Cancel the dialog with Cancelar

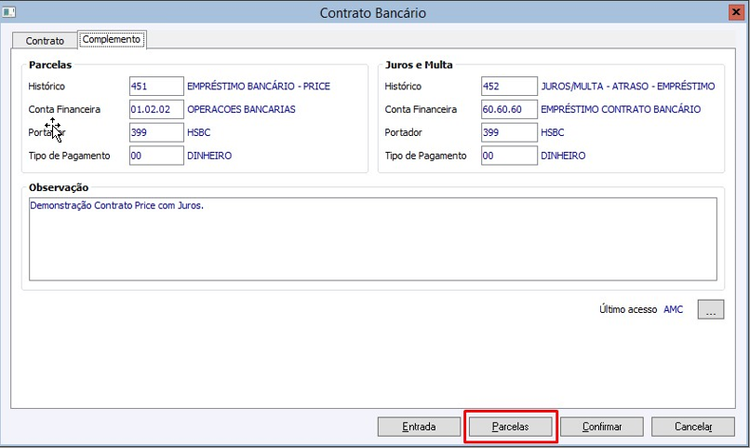pos(693,426)
